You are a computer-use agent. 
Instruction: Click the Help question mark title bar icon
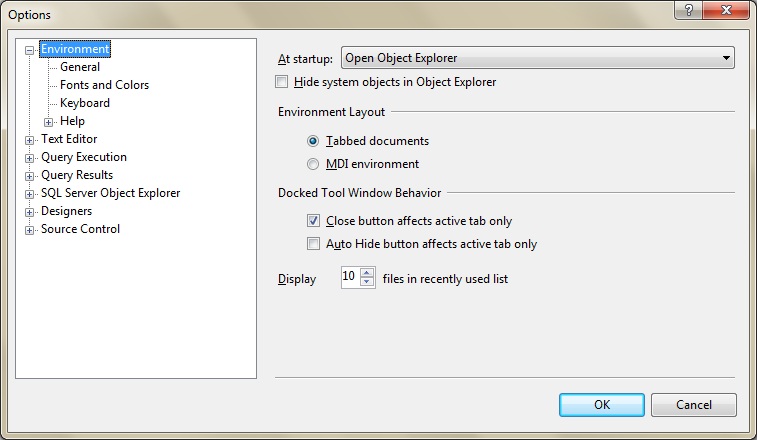(x=688, y=10)
